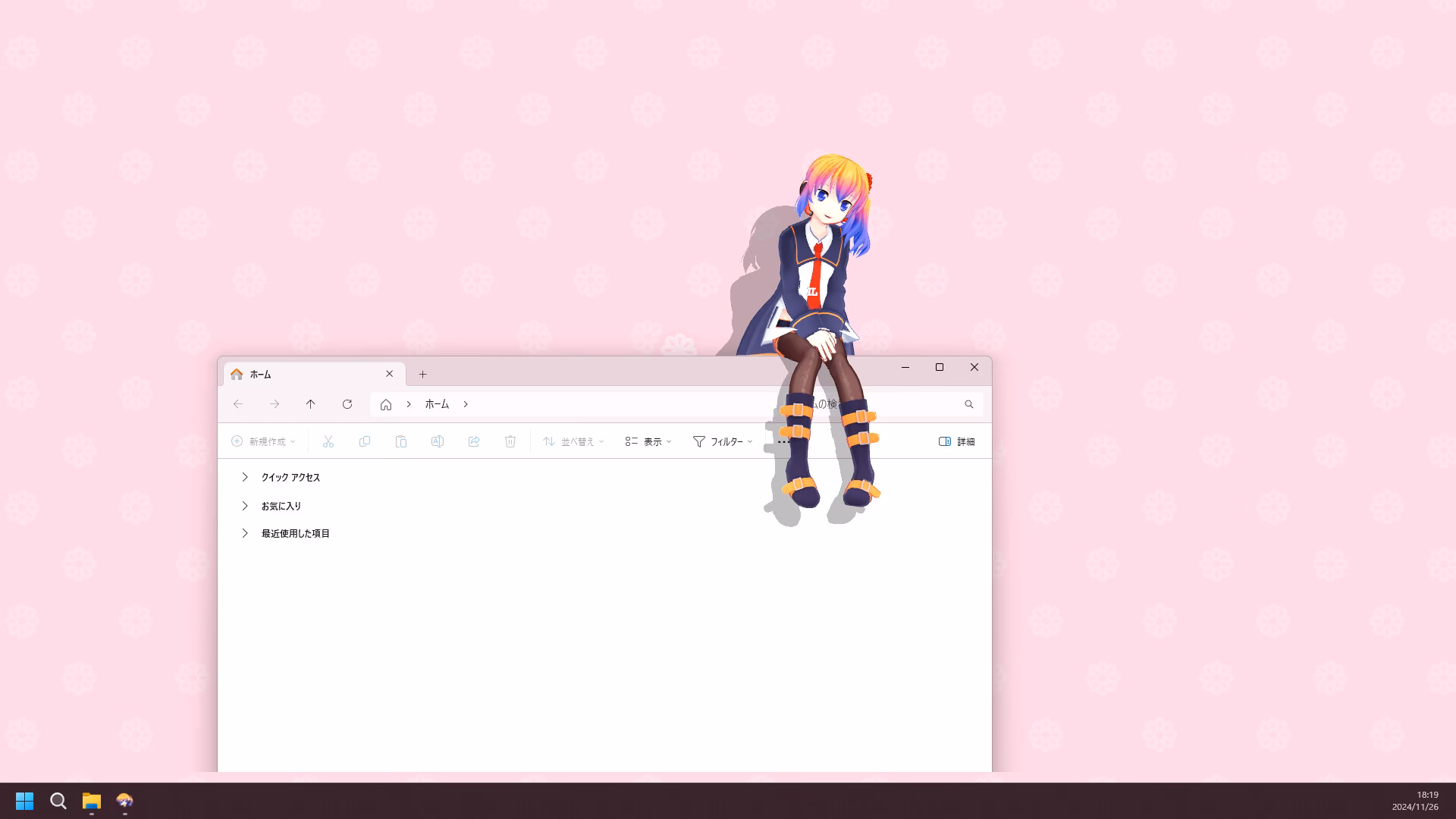Add a new Explorer tab

(x=423, y=374)
